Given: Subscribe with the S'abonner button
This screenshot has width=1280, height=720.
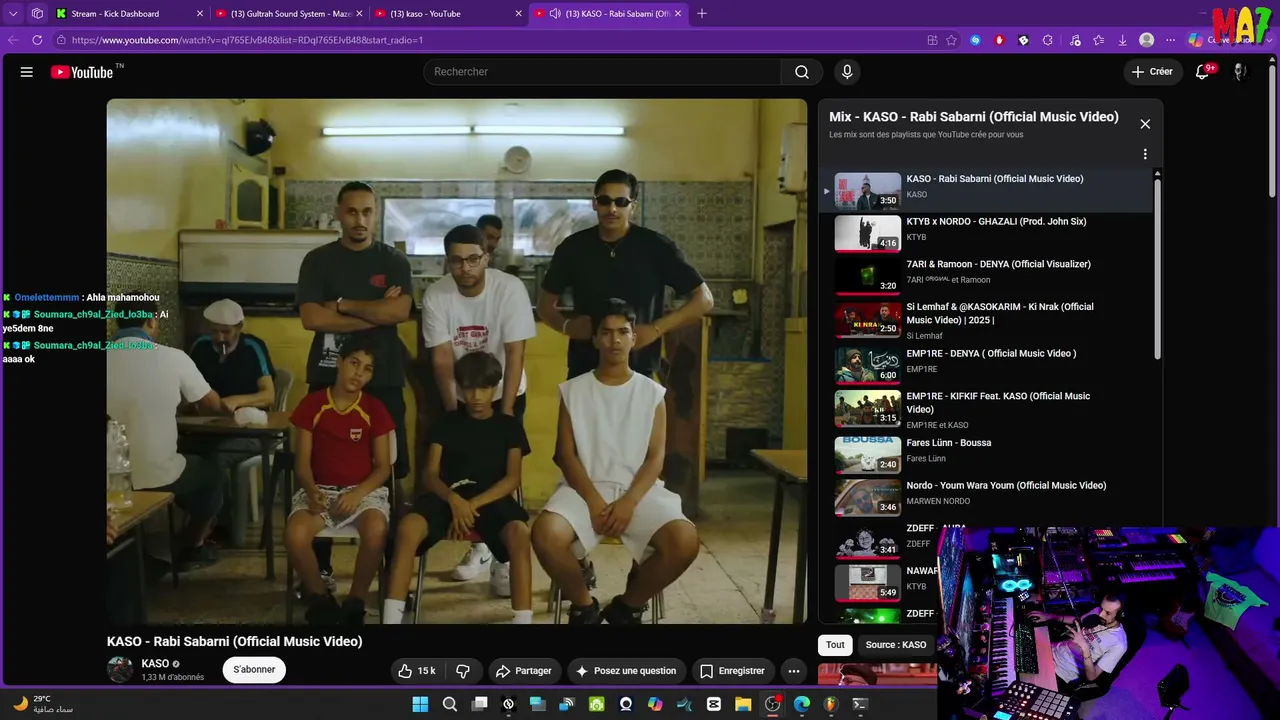Looking at the screenshot, I should pyautogui.click(x=254, y=670).
